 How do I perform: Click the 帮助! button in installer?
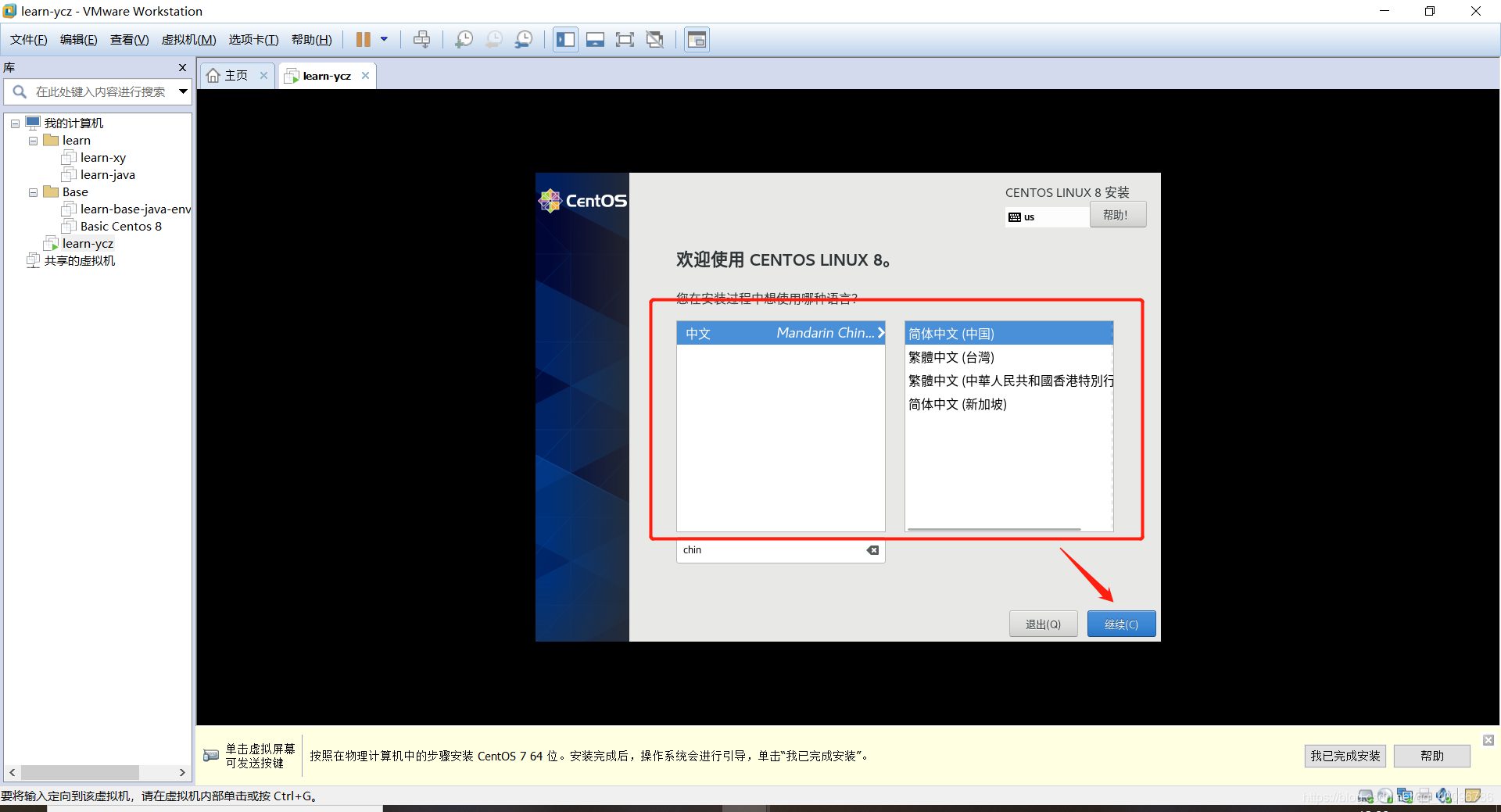tap(1118, 215)
